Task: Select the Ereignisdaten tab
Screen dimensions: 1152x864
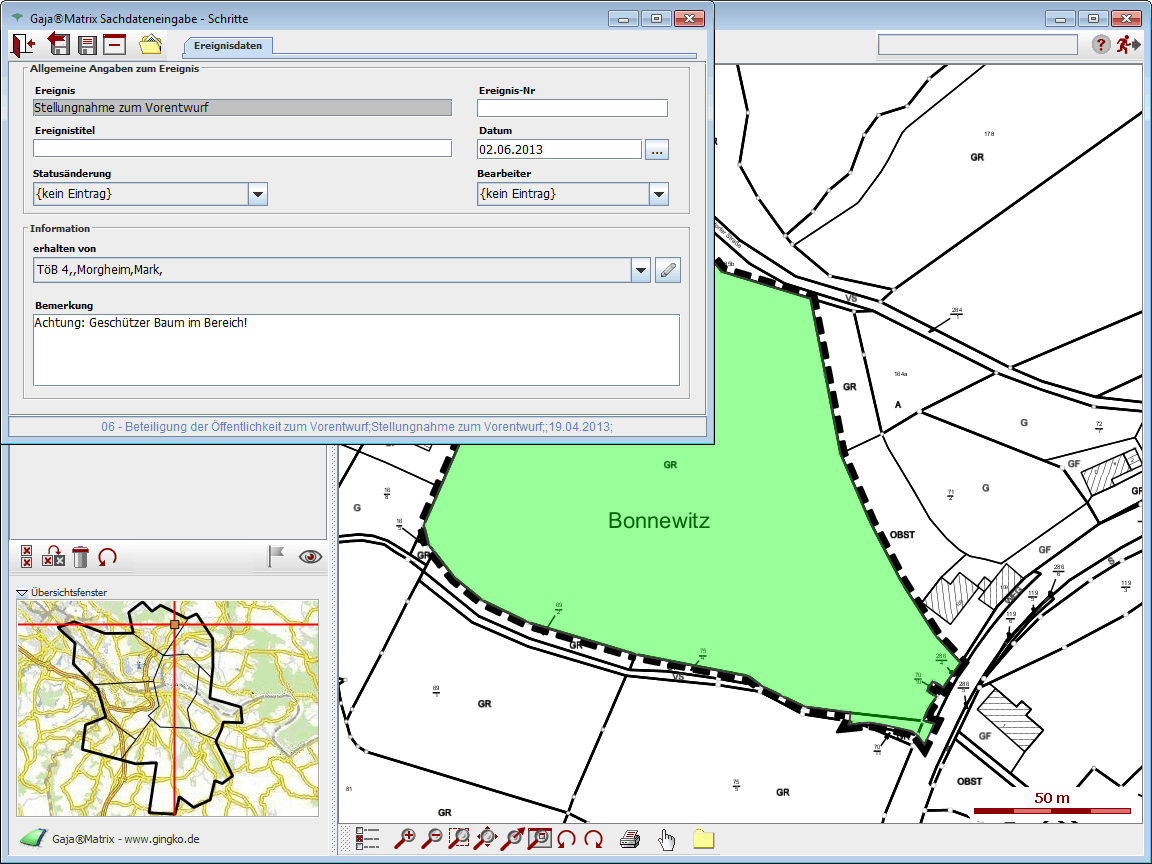Action: pyautogui.click(x=228, y=46)
